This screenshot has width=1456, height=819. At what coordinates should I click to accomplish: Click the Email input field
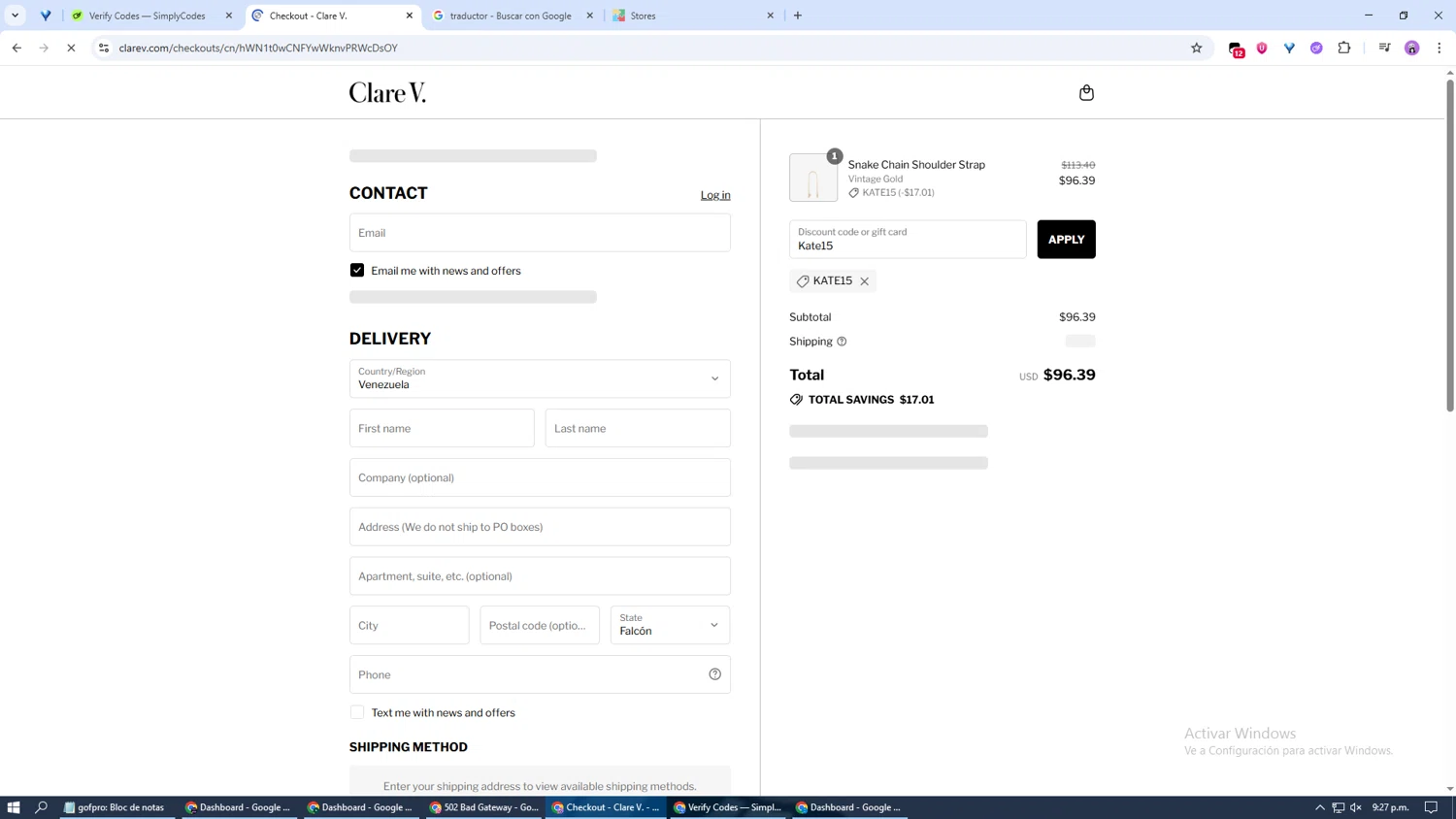(x=540, y=233)
